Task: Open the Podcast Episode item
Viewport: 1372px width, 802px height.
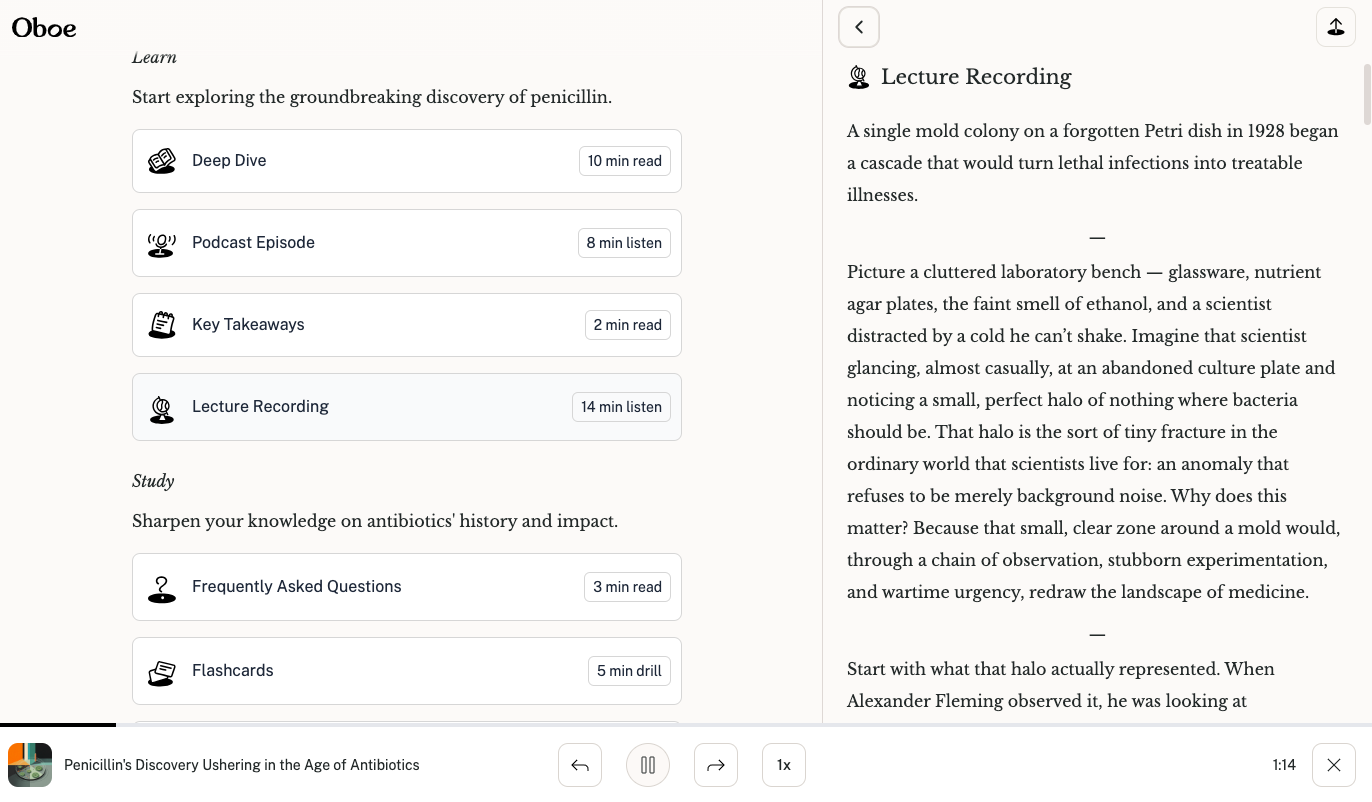Action: [x=406, y=243]
